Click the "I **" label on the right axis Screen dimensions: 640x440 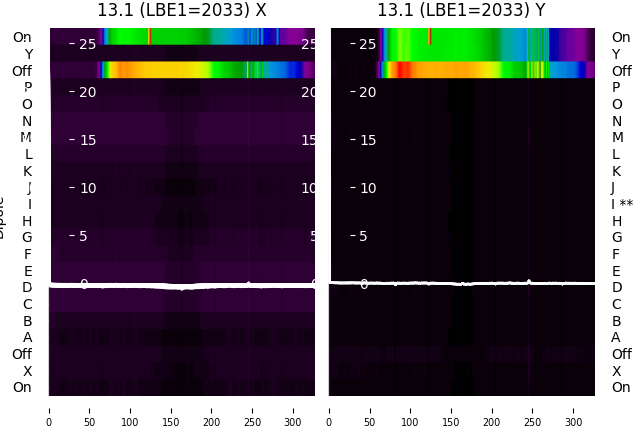click(x=622, y=204)
